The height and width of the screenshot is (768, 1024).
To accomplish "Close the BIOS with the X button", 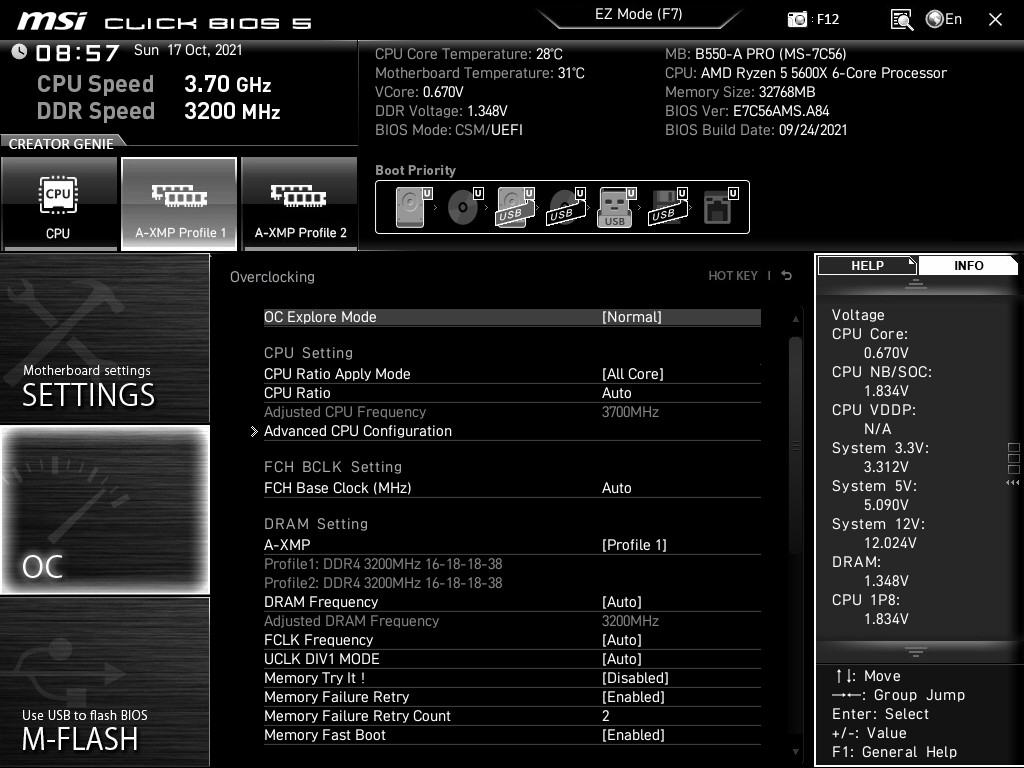I will click(995, 20).
